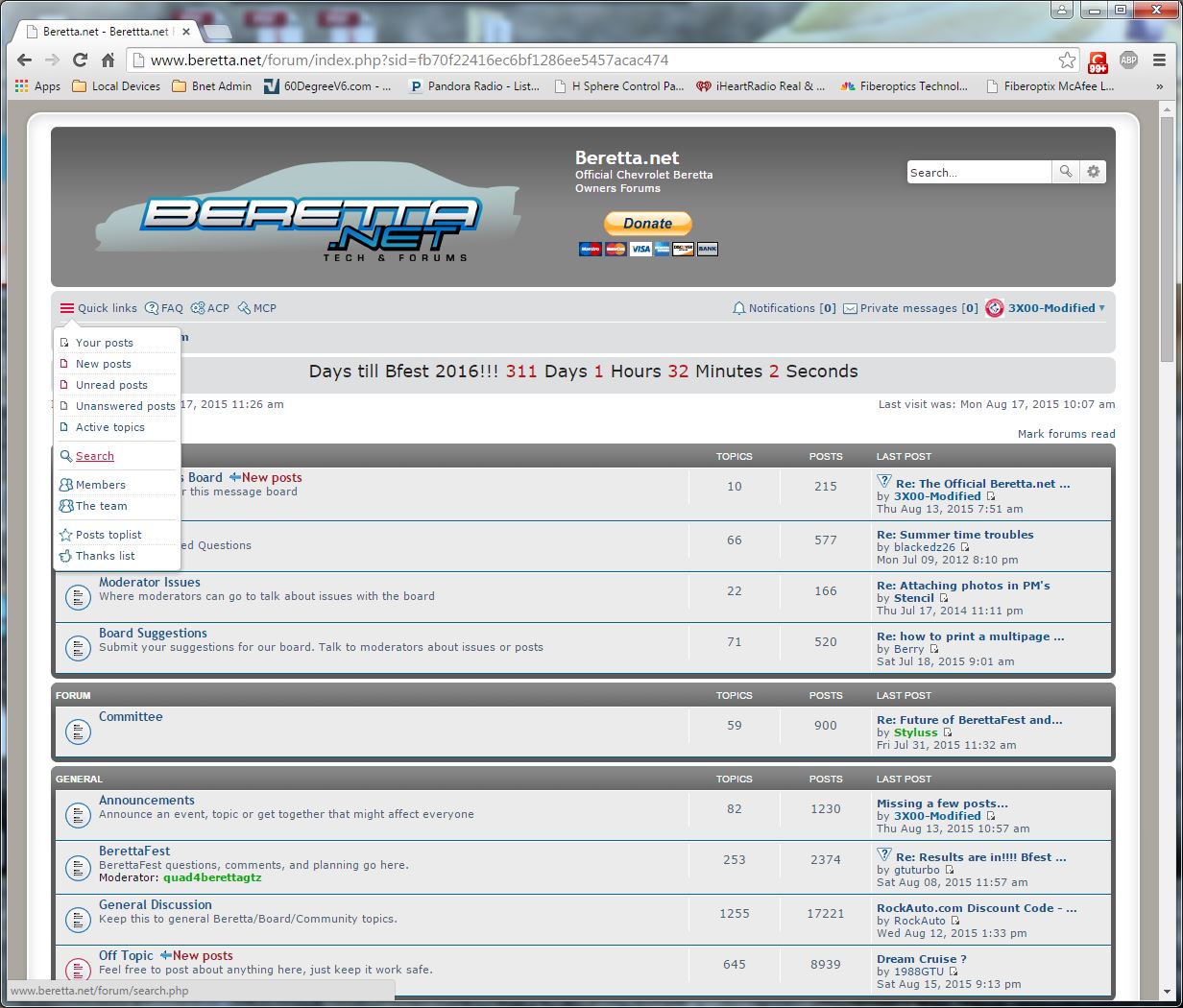This screenshot has height=1008, width=1183.
Task: Click the Chrome home icon
Action: point(109,60)
